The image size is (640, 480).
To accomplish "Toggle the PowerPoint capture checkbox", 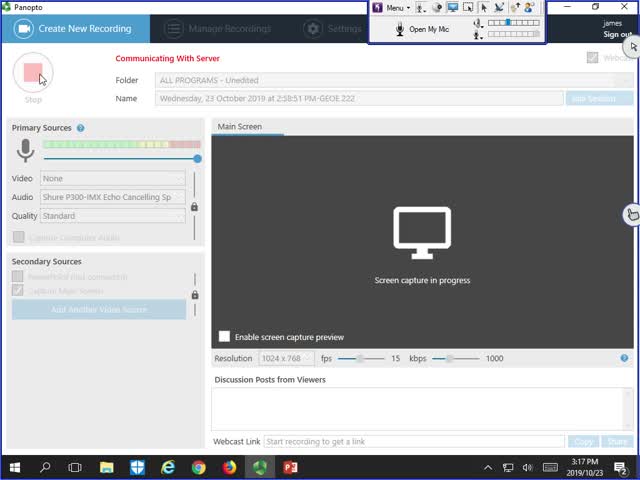I will tap(18, 276).
